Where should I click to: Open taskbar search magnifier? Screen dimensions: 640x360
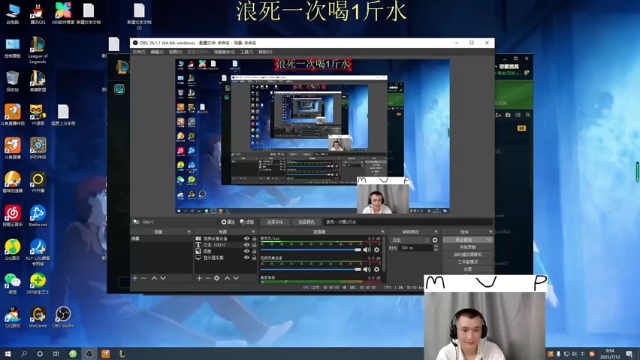click(x=24, y=353)
